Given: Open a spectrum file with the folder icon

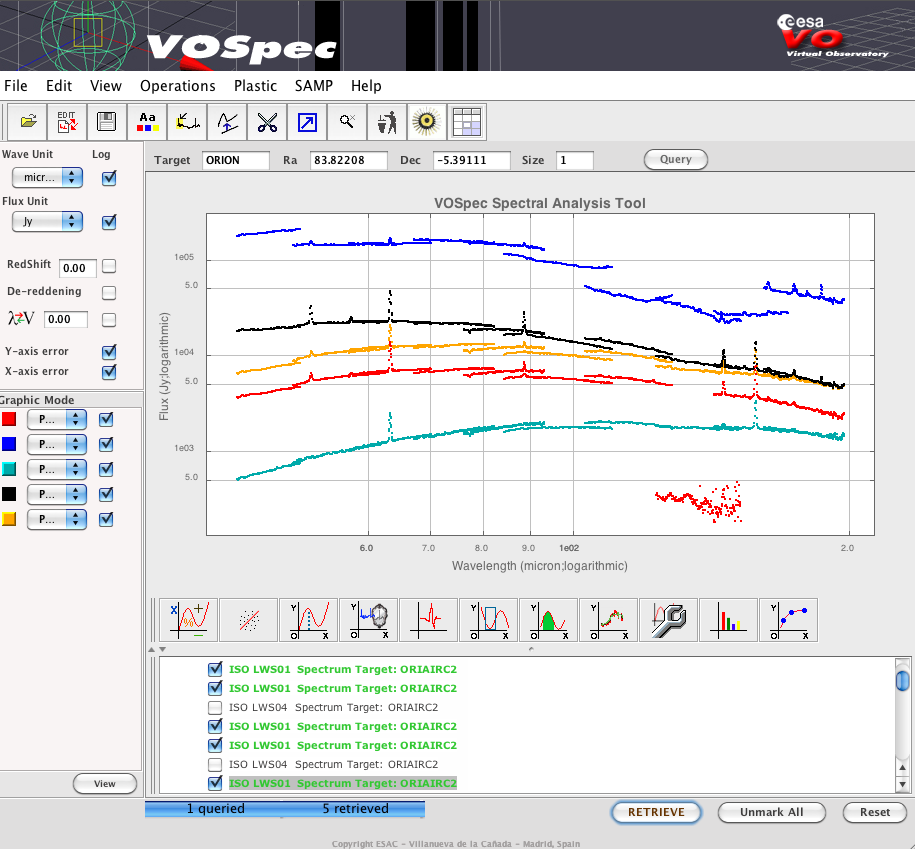Looking at the screenshot, I should pyautogui.click(x=27, y=122).
